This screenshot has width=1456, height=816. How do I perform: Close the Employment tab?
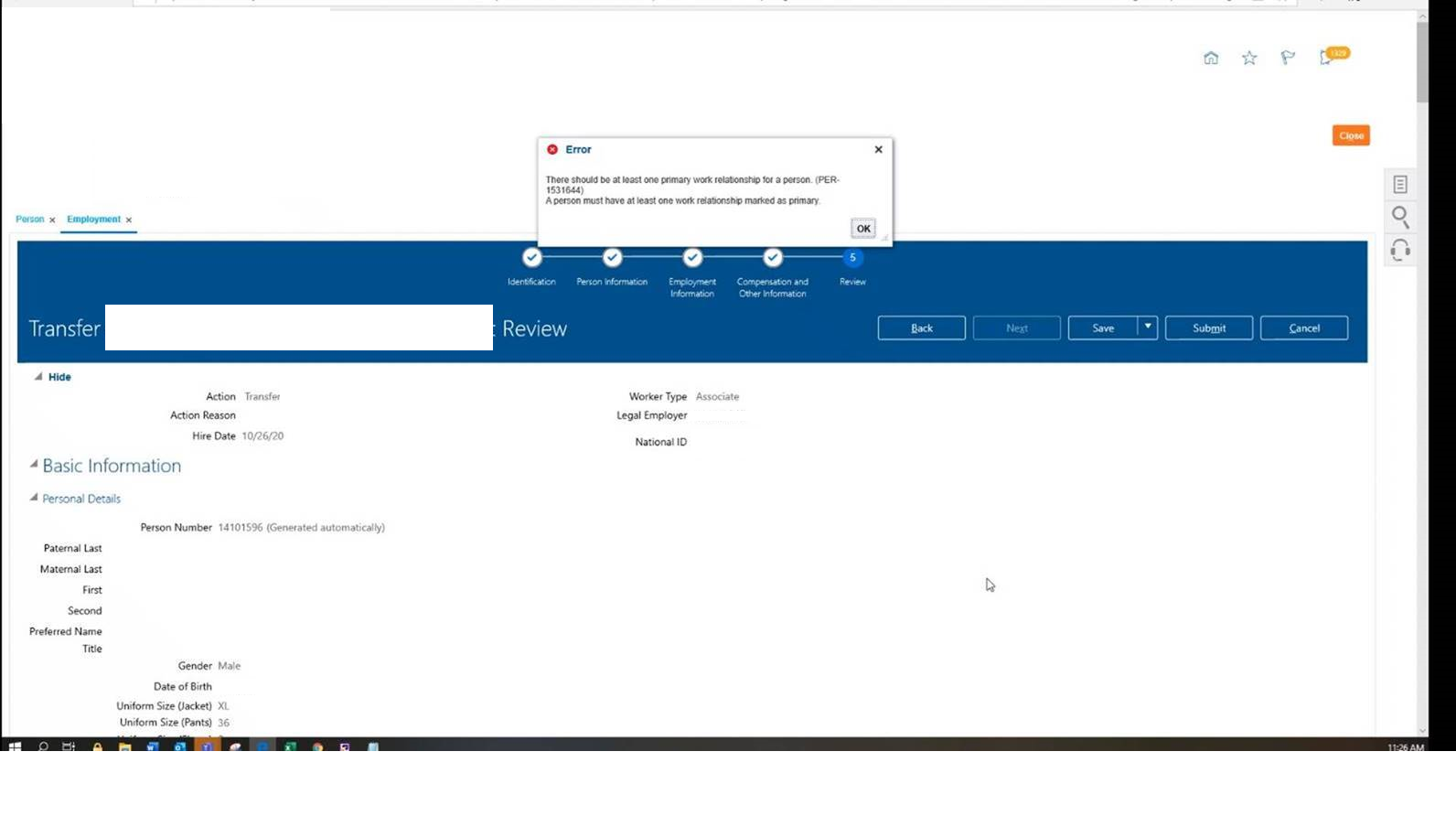pyautogui.click(x=129, y=220)
